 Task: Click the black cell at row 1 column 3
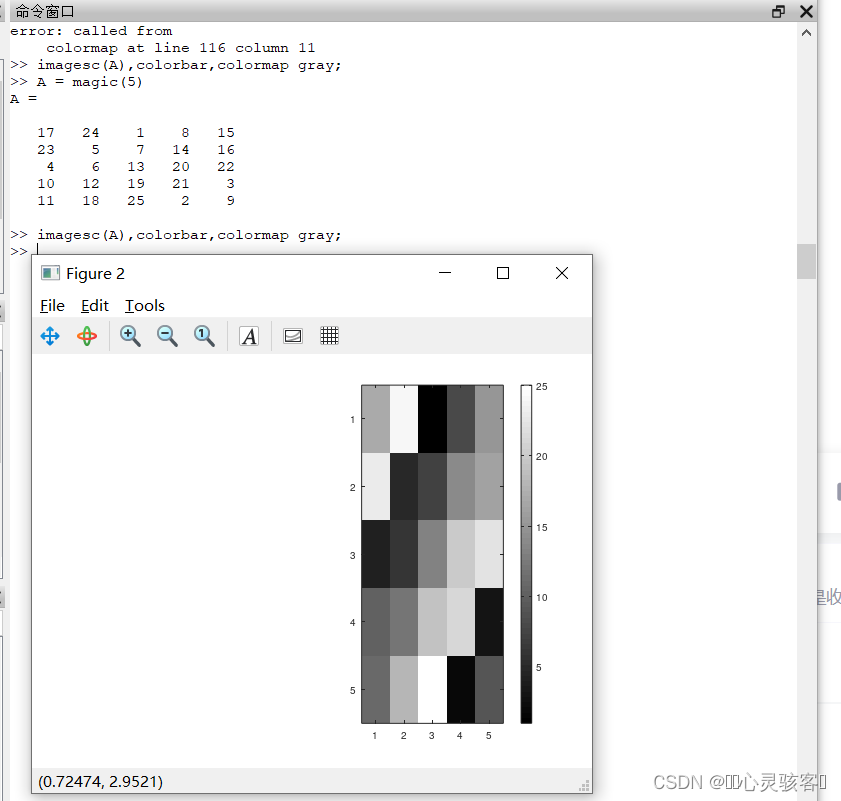coord(432,419)
